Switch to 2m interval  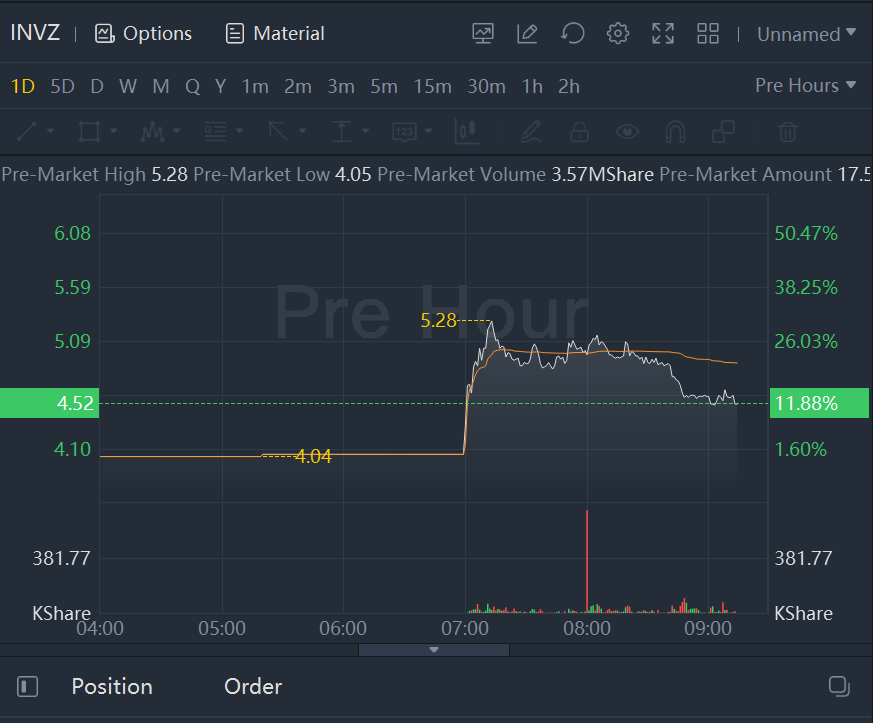[298, 86]
